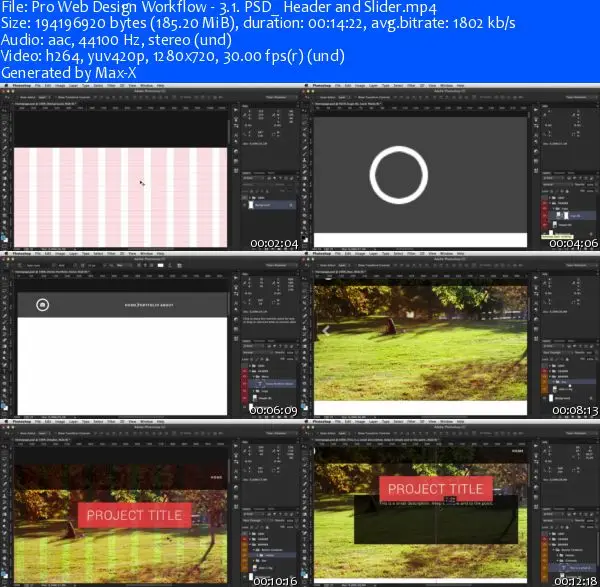Click Lock All icon in 00:08:13 Layers panel
600x587 pixels.
[x=567, y=359]
